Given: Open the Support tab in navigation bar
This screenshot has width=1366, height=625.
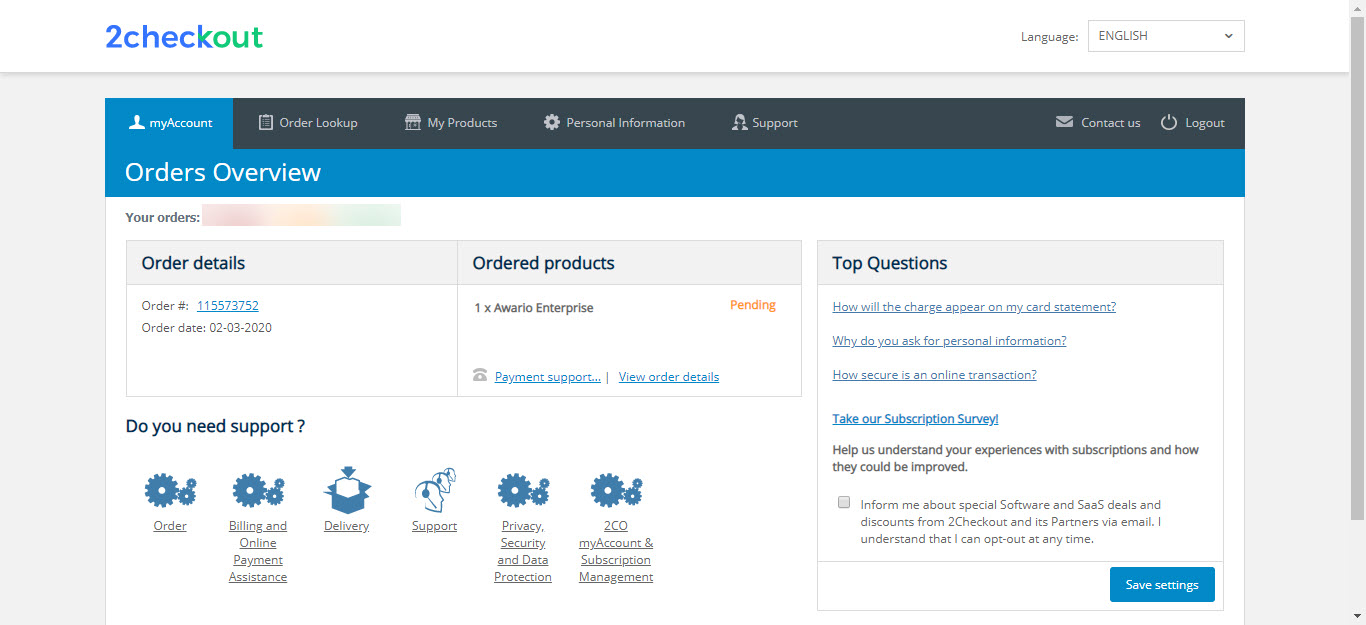Looking at the screenshot, I should click(764, 123).
